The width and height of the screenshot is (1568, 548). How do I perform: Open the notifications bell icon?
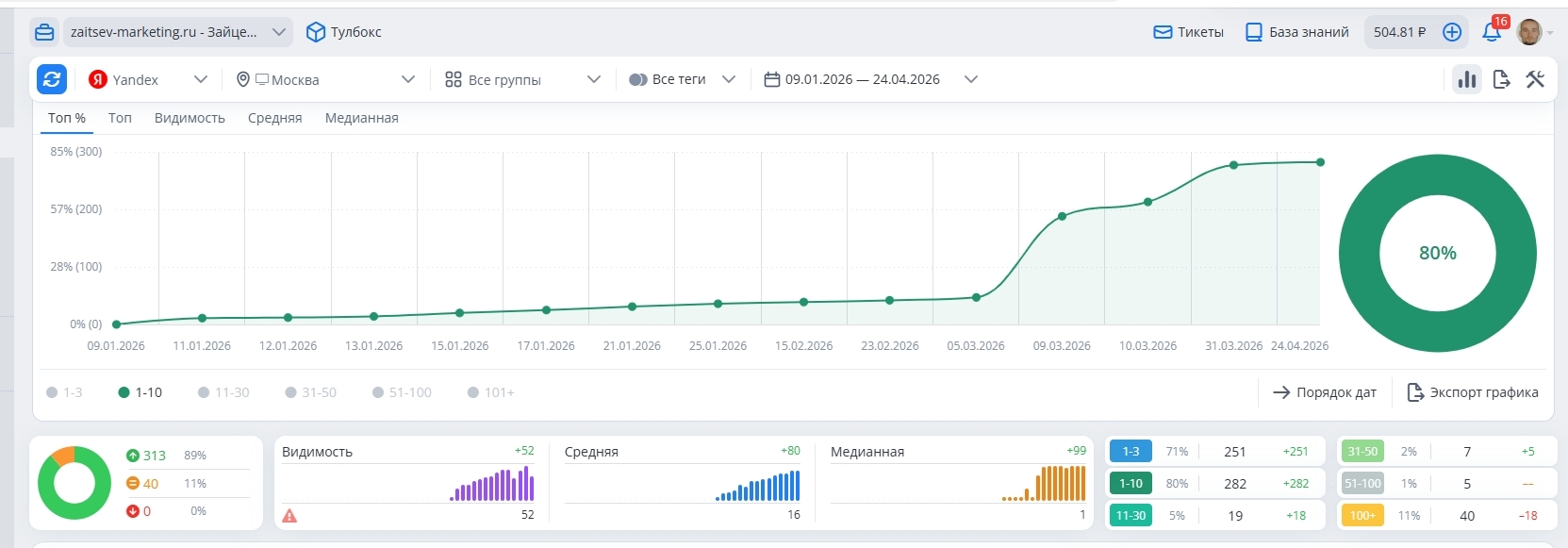tap(1491, 32)
